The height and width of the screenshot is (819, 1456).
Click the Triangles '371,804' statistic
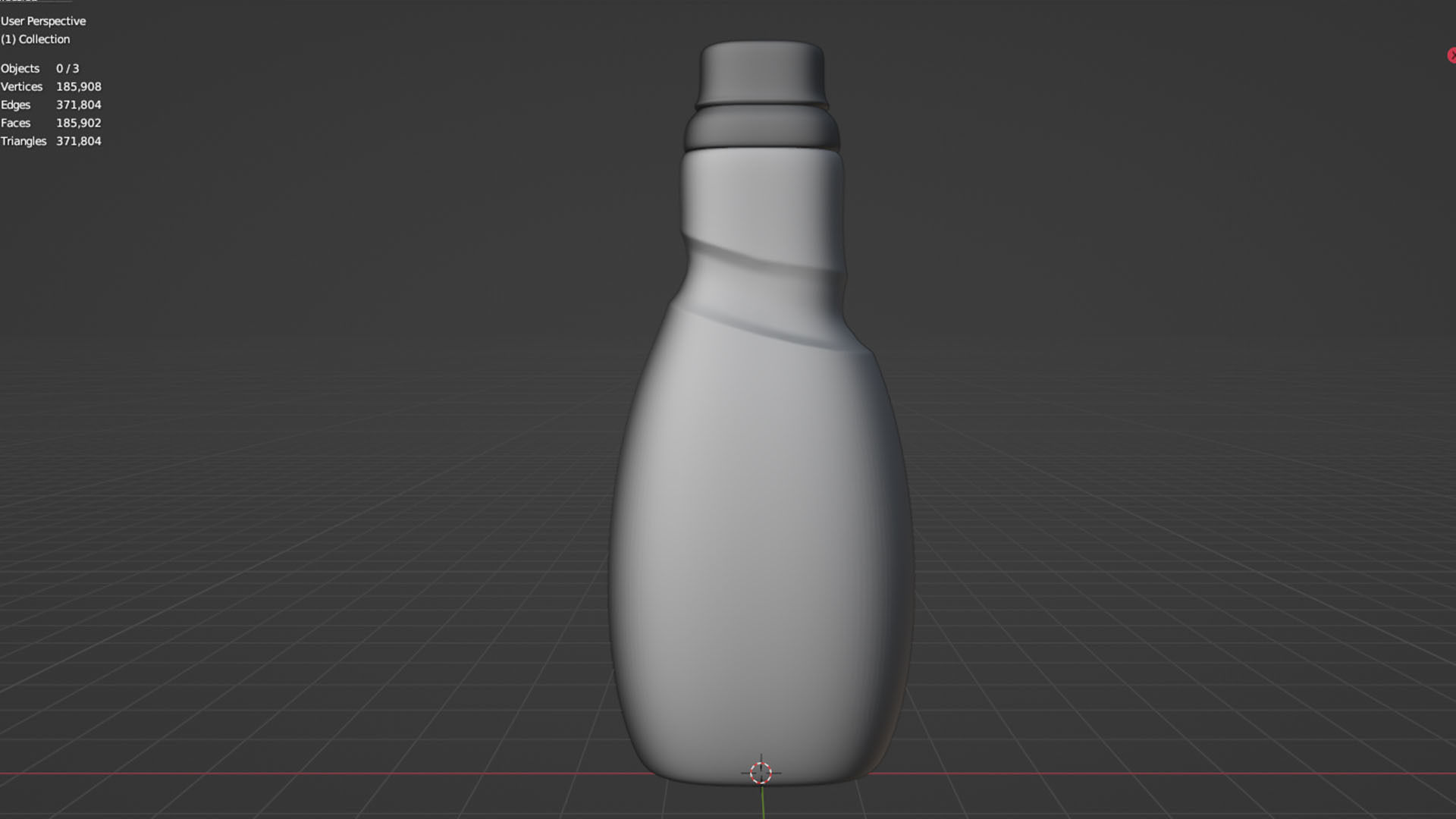[79, 141]
